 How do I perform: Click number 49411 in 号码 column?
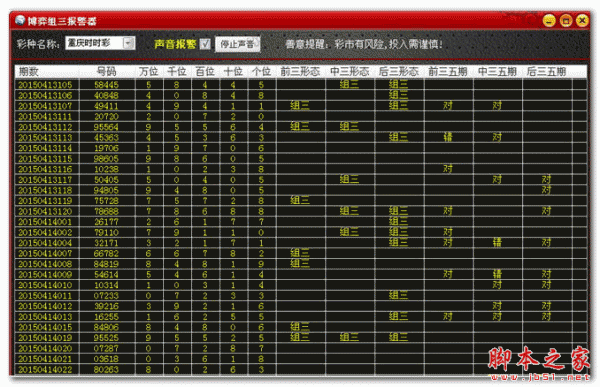[106, 106]
